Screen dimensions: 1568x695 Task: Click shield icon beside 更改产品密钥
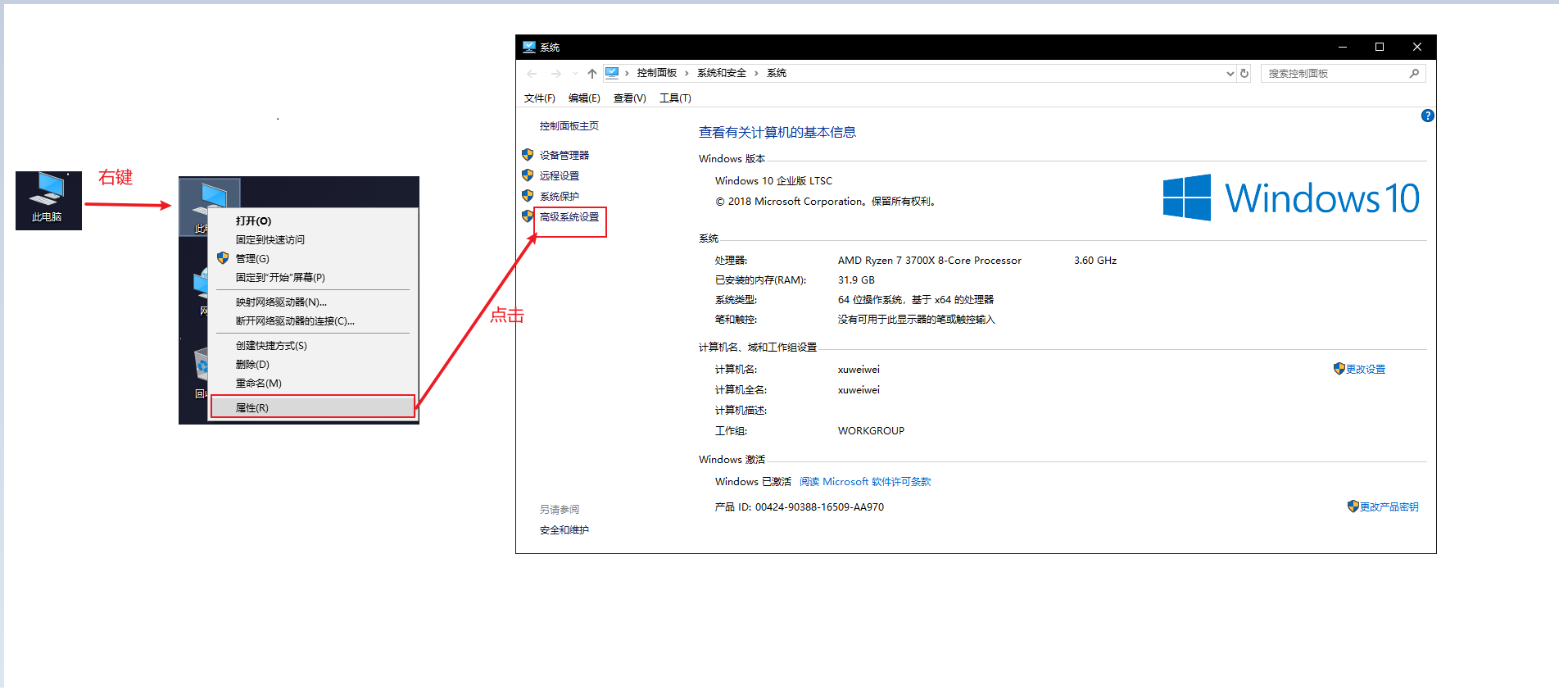(1353, 506)
